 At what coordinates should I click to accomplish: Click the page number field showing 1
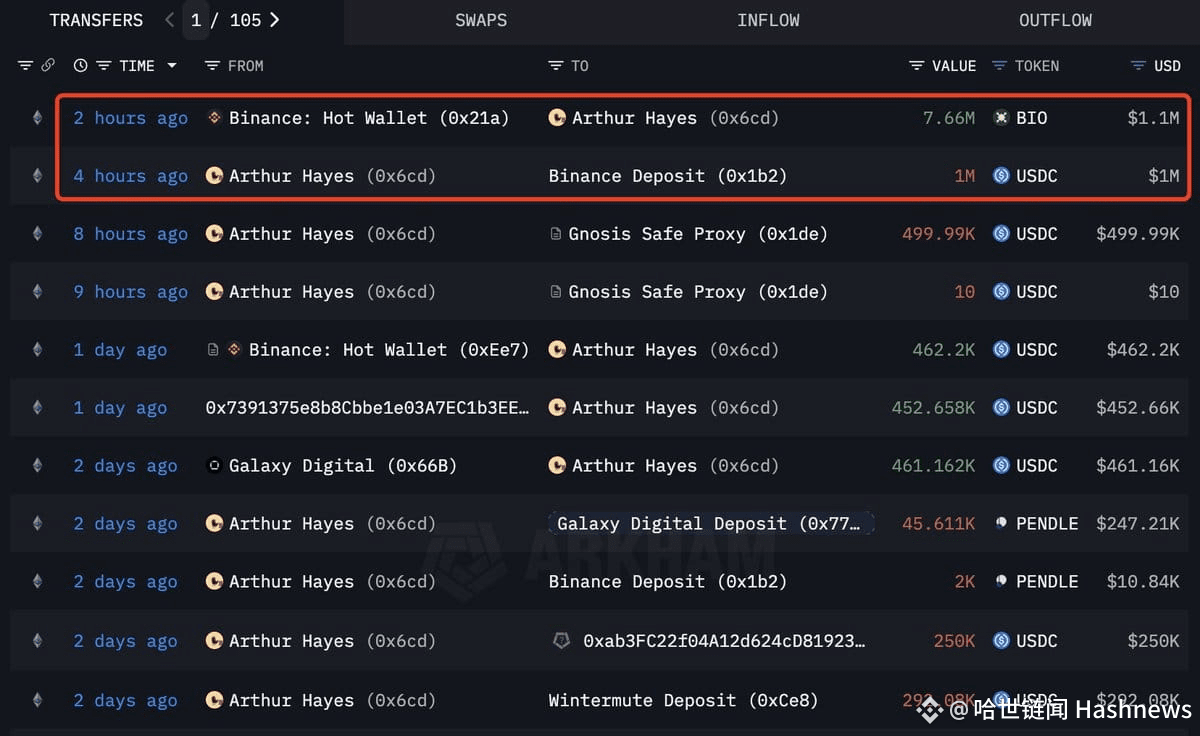click(x=196, y=20)
